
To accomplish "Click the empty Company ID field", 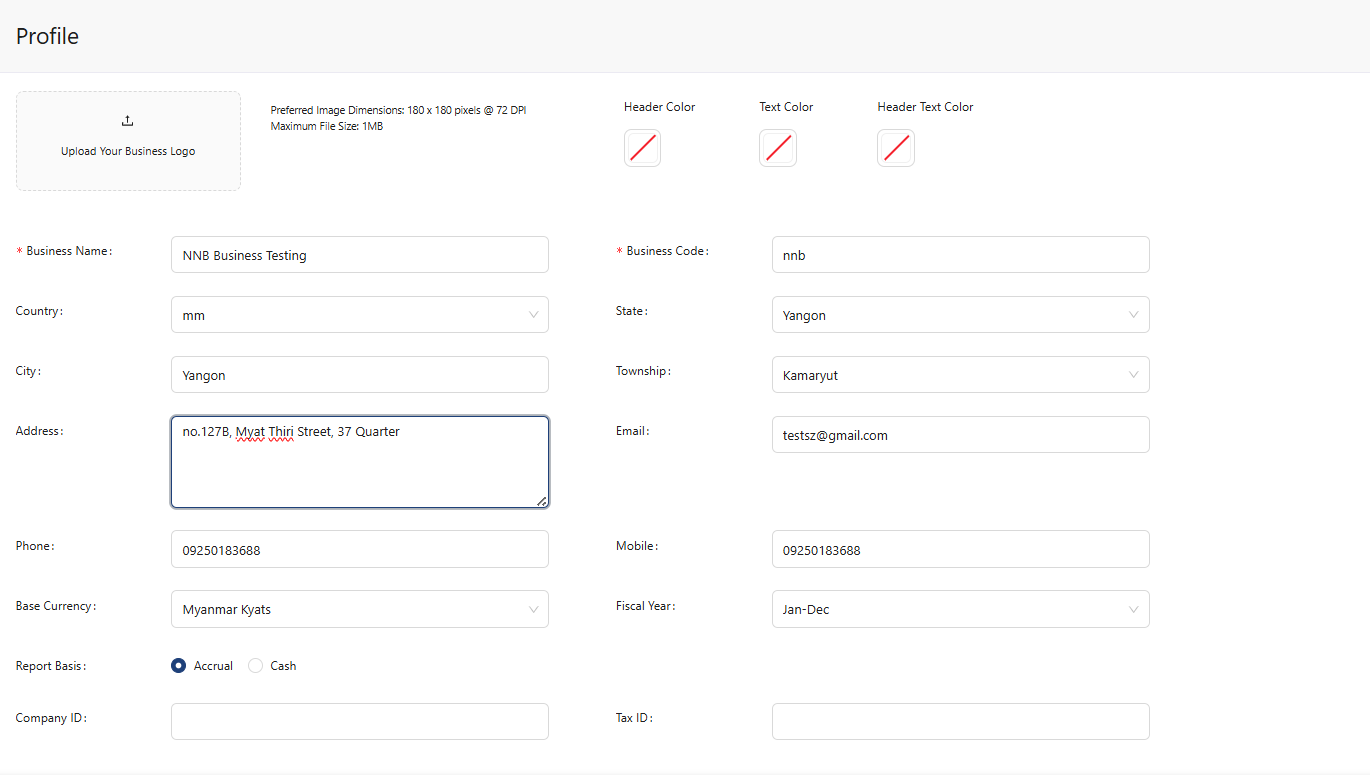I will [359, 721].
